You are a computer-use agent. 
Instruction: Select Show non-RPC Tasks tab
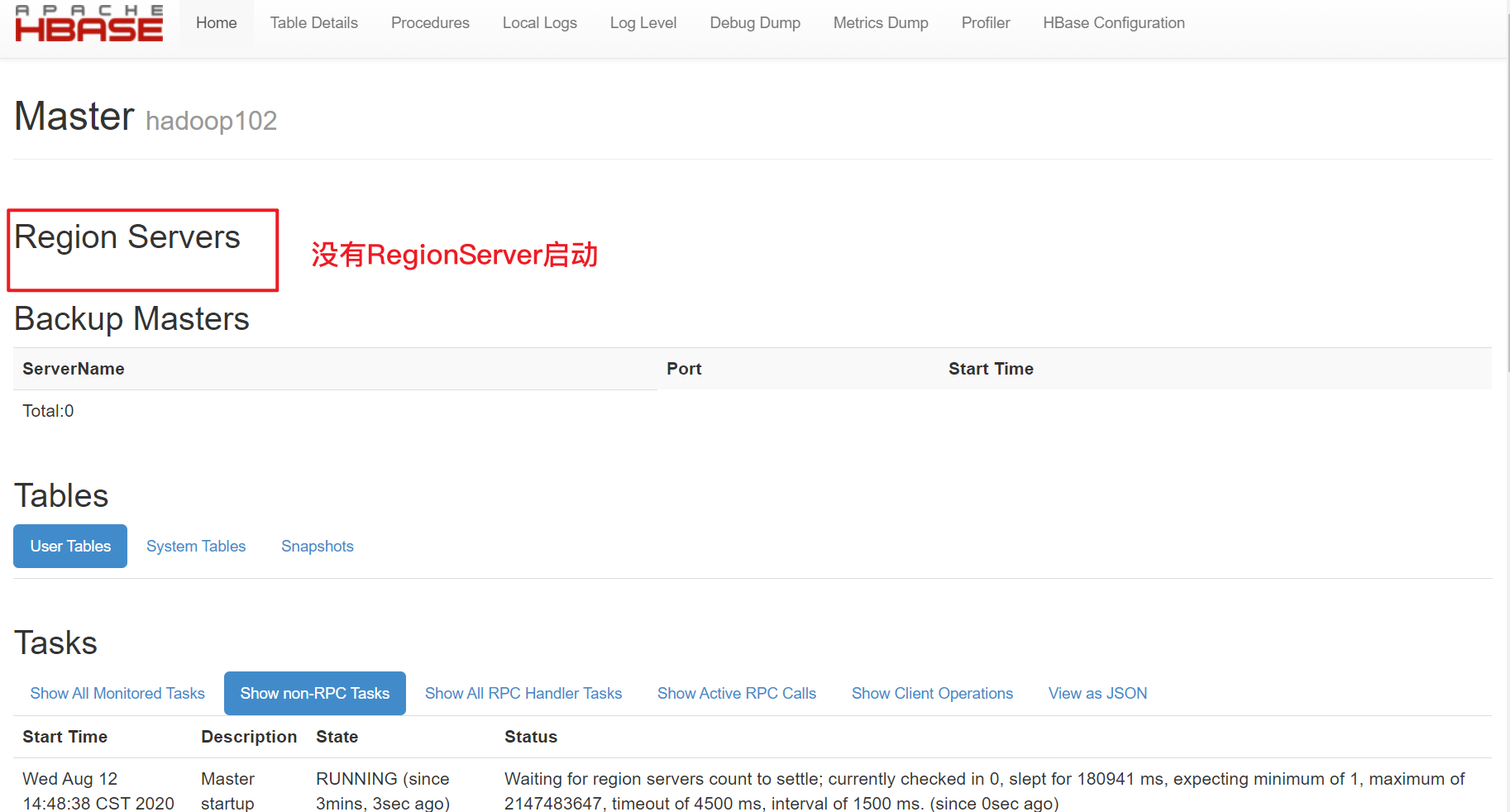[x=314, y=694]
